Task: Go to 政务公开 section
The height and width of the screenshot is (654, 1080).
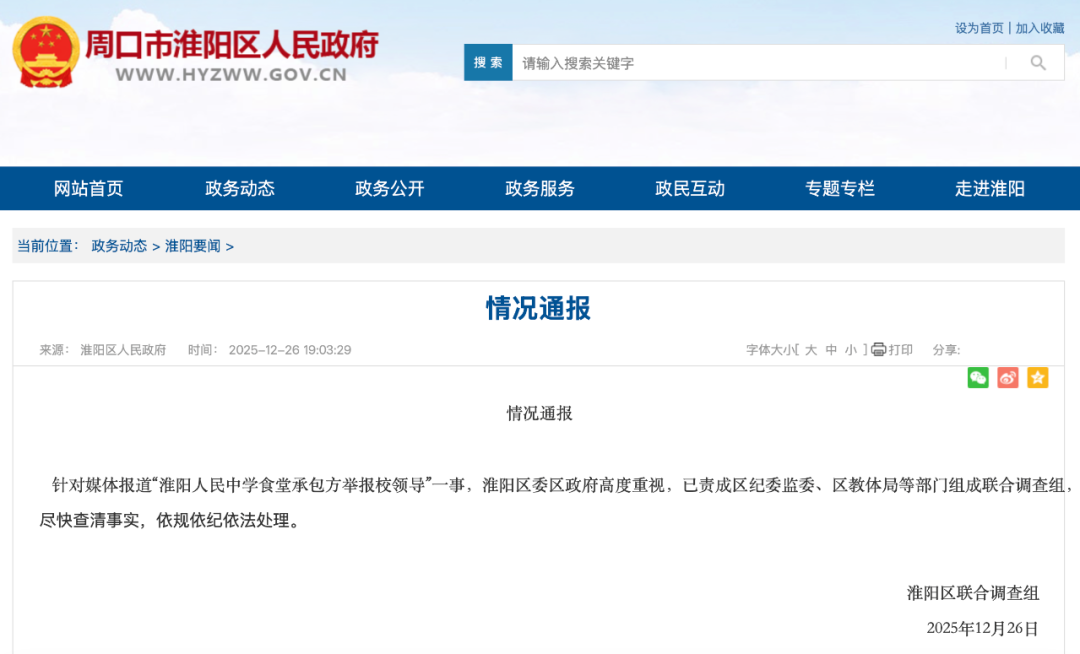Action: click(x=389, y=189)
